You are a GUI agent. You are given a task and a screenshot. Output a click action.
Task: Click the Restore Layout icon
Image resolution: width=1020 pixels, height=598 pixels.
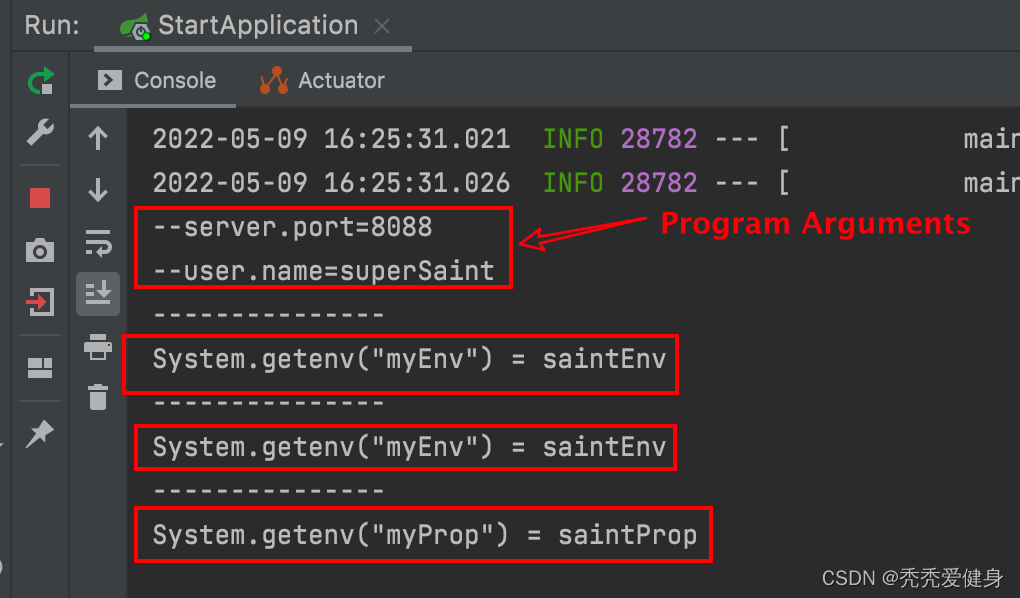pyautogui.click(x=40, y=368)
